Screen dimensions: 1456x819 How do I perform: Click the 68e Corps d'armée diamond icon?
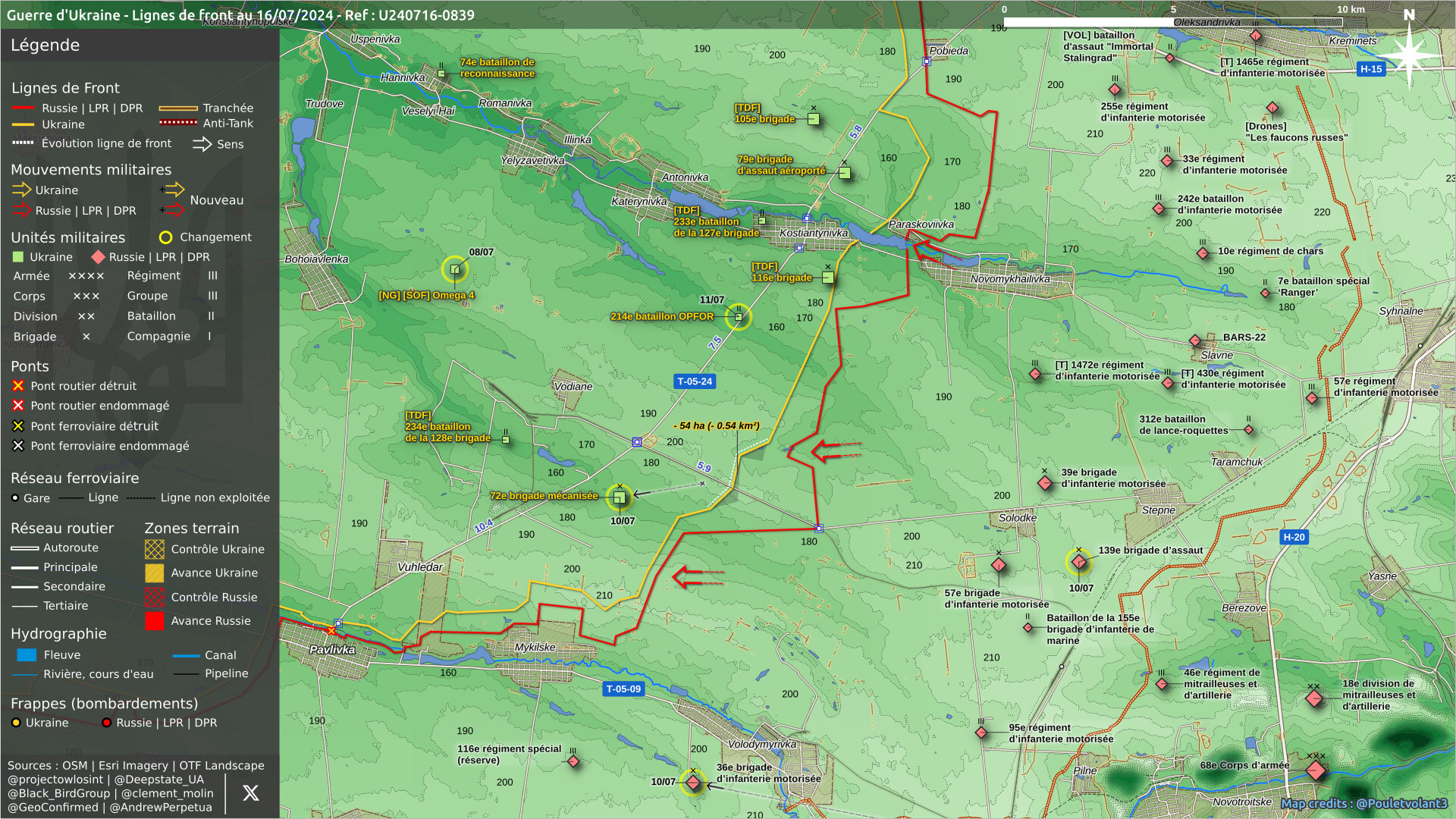tap(1316, 770)
